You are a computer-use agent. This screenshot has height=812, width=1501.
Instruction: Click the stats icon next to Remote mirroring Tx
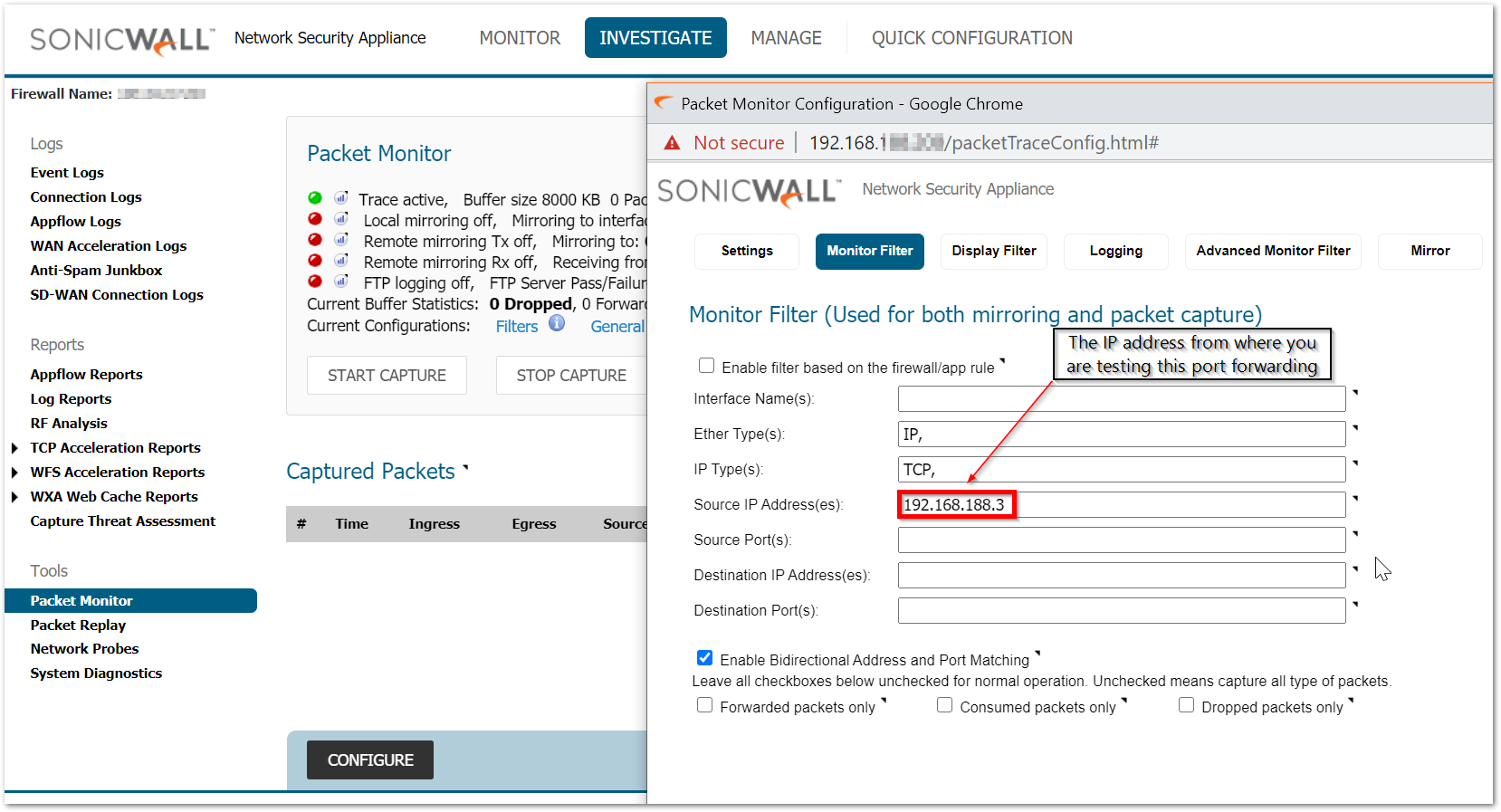(x=341, y=240)
